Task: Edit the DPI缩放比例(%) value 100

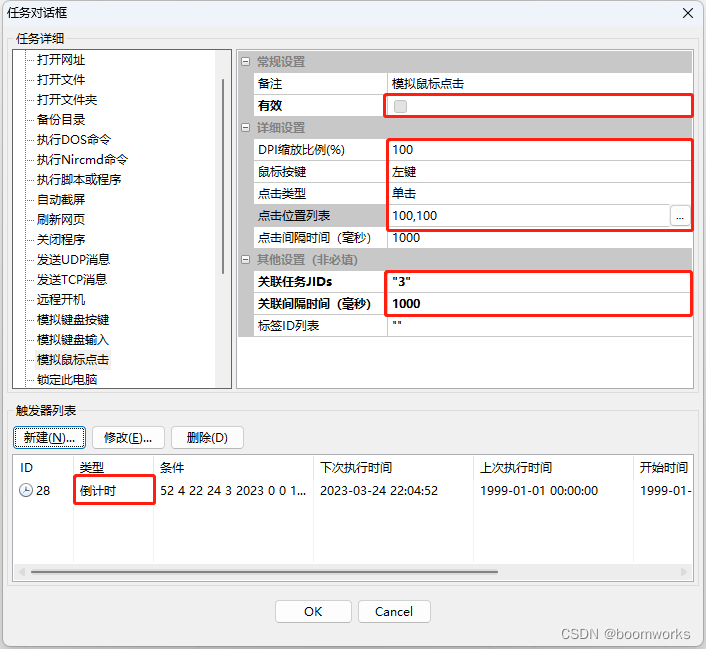Action: tap(539, 150)
